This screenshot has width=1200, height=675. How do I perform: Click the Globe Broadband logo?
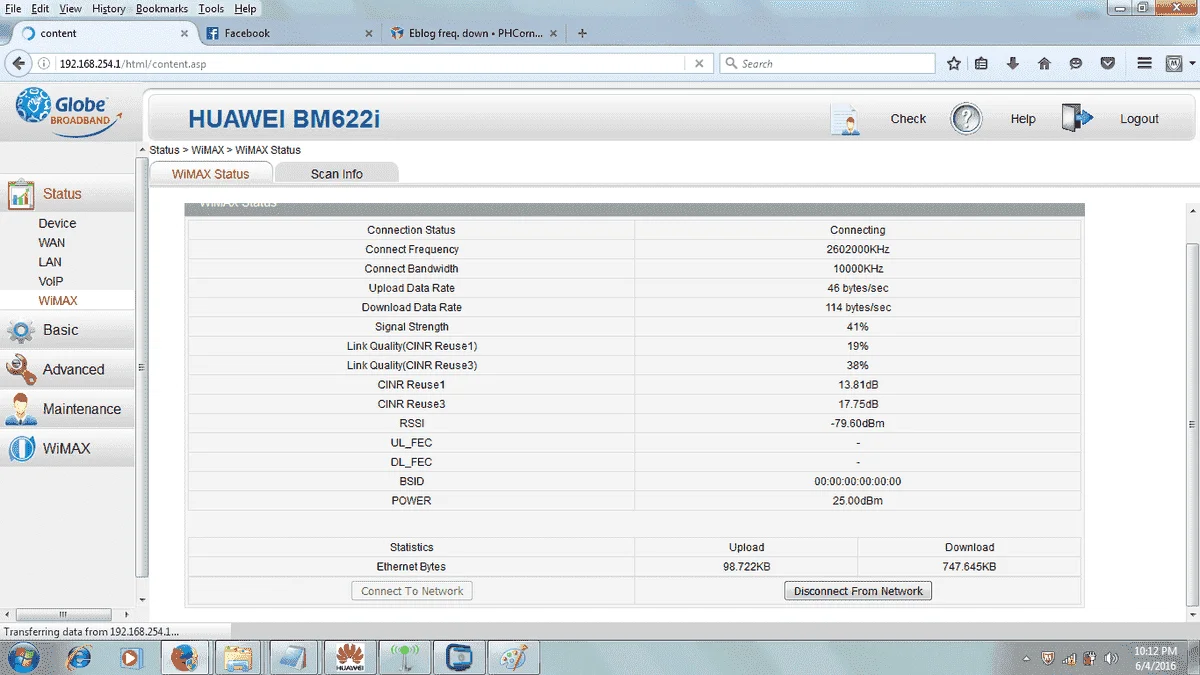tap(69, 112)
